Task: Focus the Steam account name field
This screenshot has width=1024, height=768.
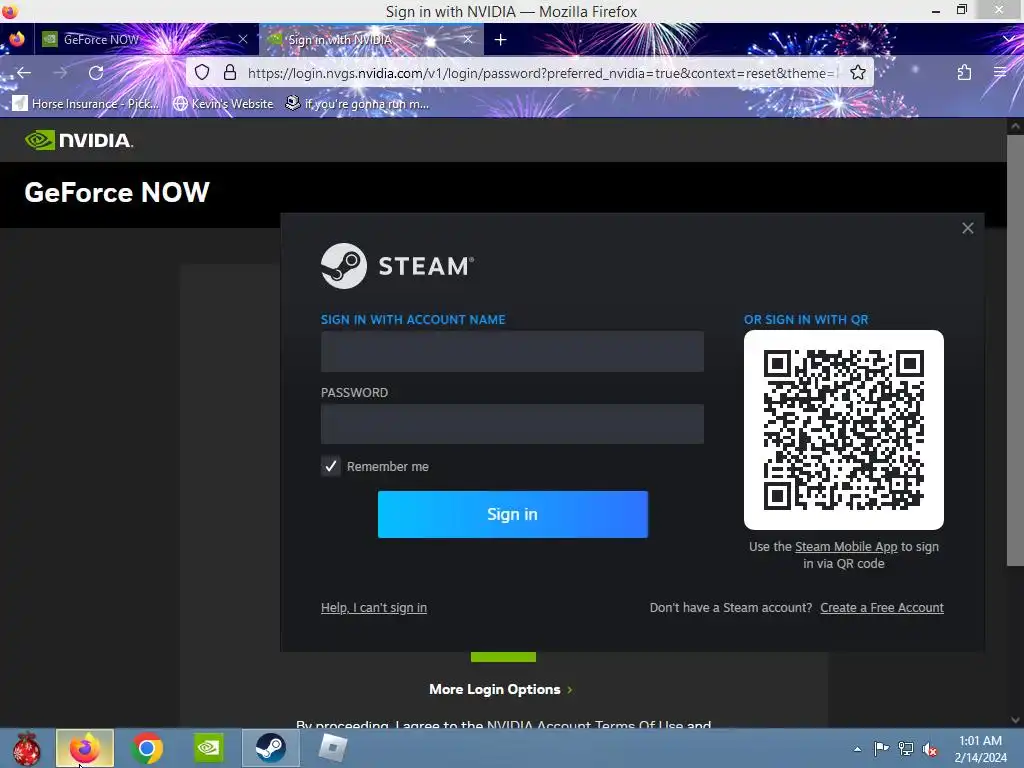Action: pos(512,351)
